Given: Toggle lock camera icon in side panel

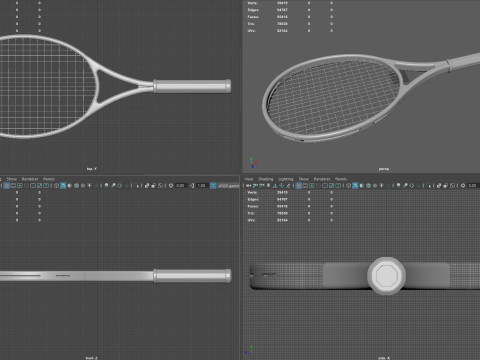Looking at the screenshot, I should pyautogui.click(x=255, y=185).
